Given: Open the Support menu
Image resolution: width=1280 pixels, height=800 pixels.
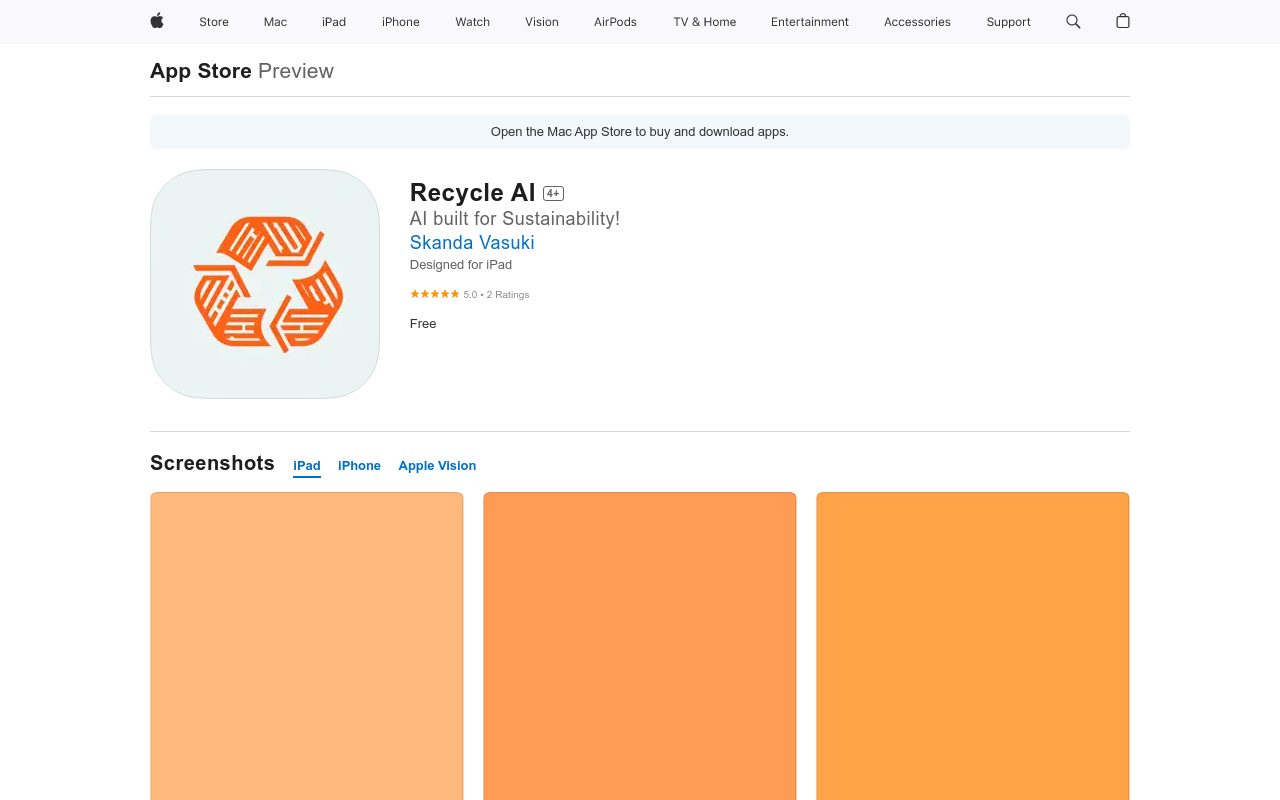Looking at the screenshot, I should pyautogui.click(x=1008, y=22).
